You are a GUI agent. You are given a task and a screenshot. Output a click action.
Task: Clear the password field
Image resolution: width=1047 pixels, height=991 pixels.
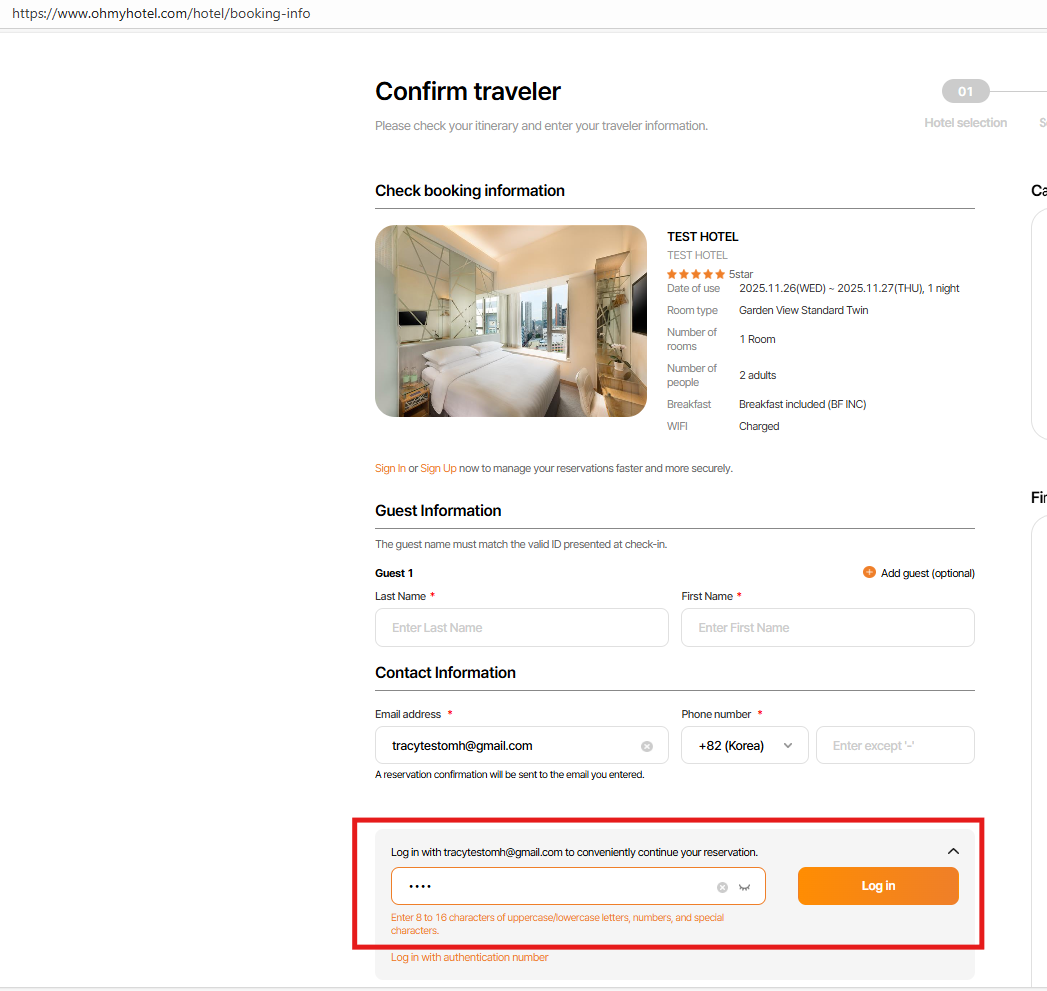[x=722, y=887]
